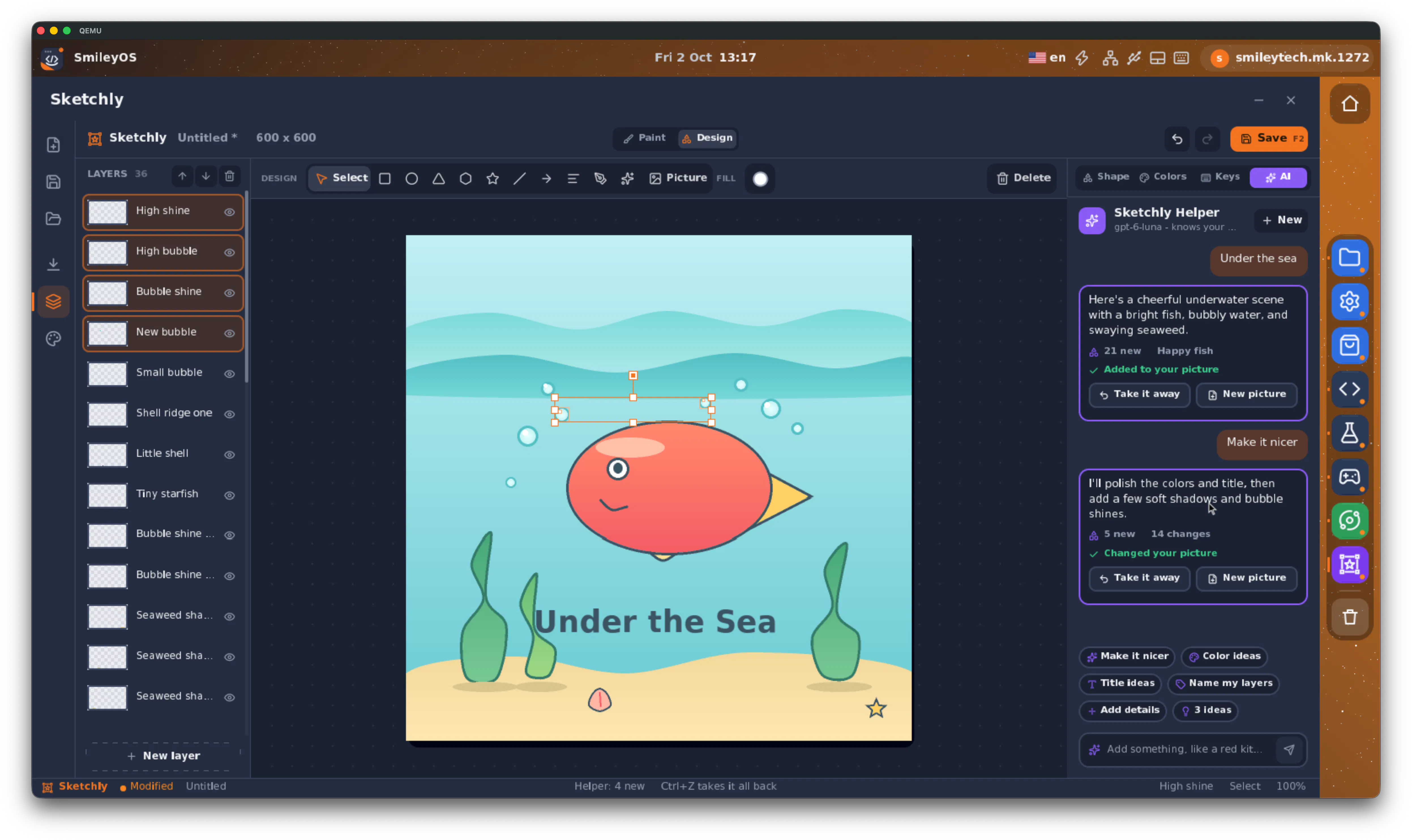Switch to Paint mode
1412x840 pixels.
tap(645, 138)
